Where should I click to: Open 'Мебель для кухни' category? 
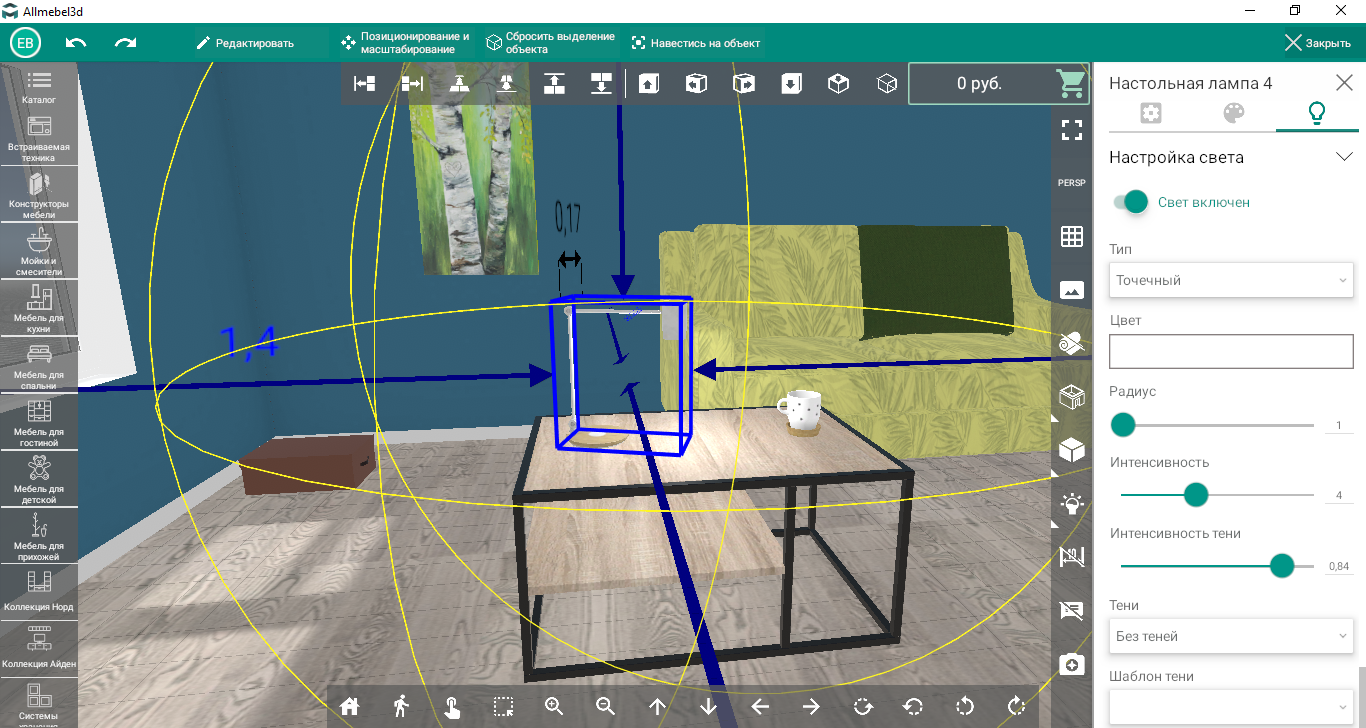(39, 310)
